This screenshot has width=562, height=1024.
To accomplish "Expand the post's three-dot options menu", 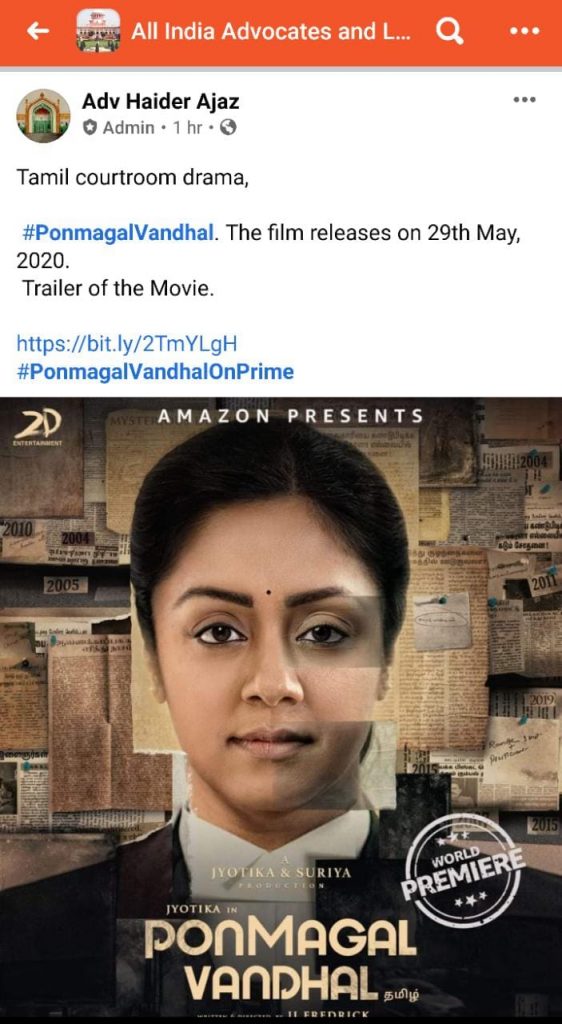I will pyautogui.click(x=524, y=100).
